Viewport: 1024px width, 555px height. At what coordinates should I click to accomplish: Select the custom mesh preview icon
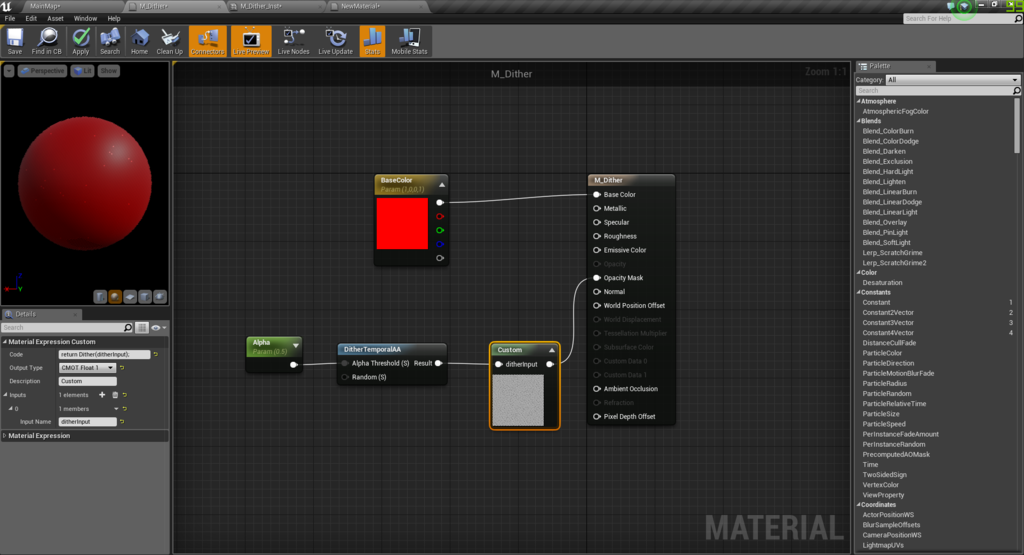(160, 297)
